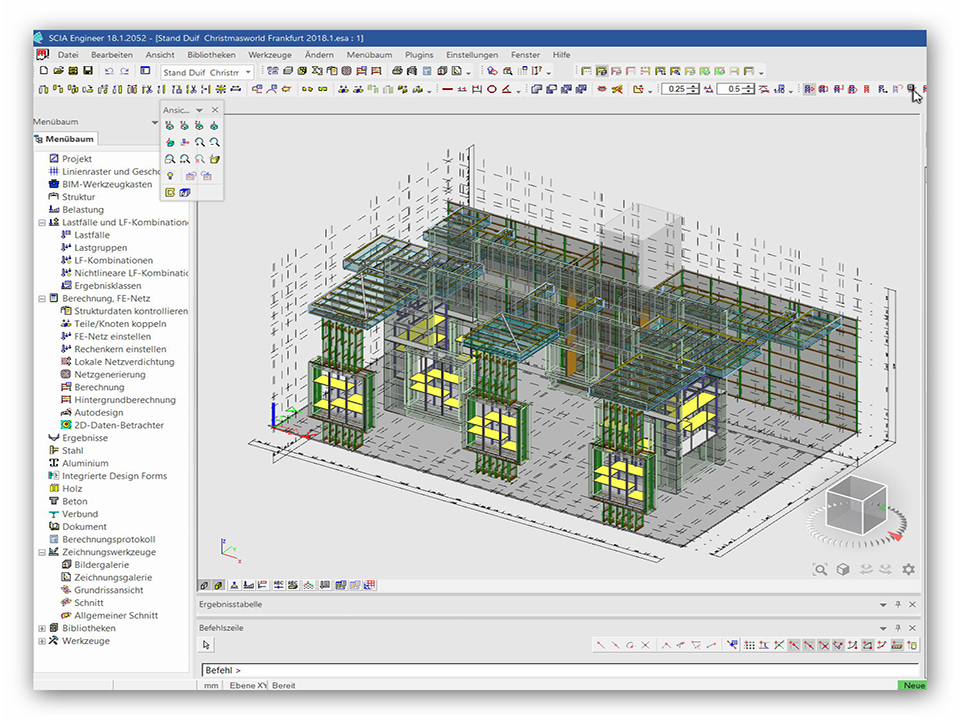Click the New project icon
The height and width of the screenshot is (720, 960).
coord(43,71)
